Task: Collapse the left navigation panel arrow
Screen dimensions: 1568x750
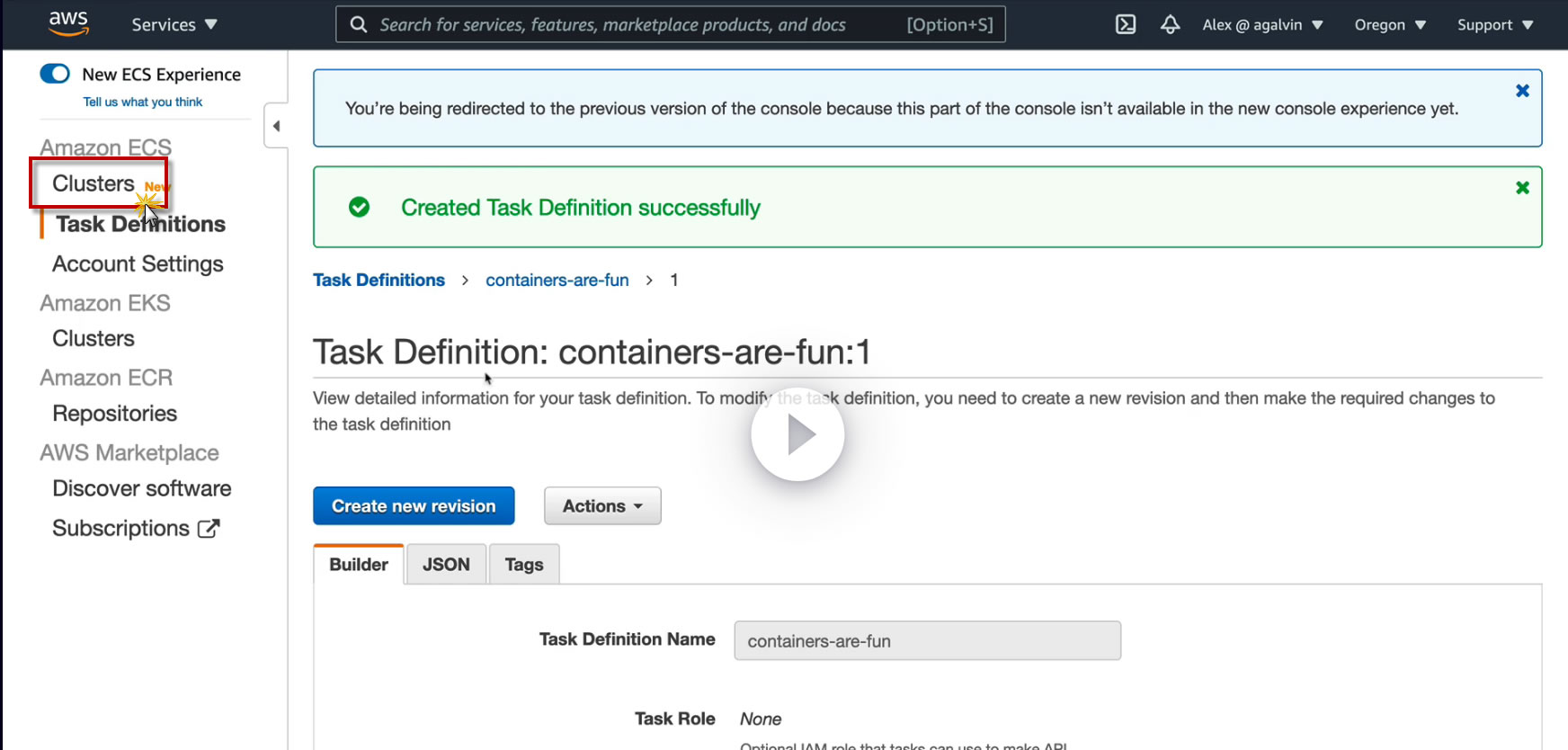Action: click(x=276, y=126)
